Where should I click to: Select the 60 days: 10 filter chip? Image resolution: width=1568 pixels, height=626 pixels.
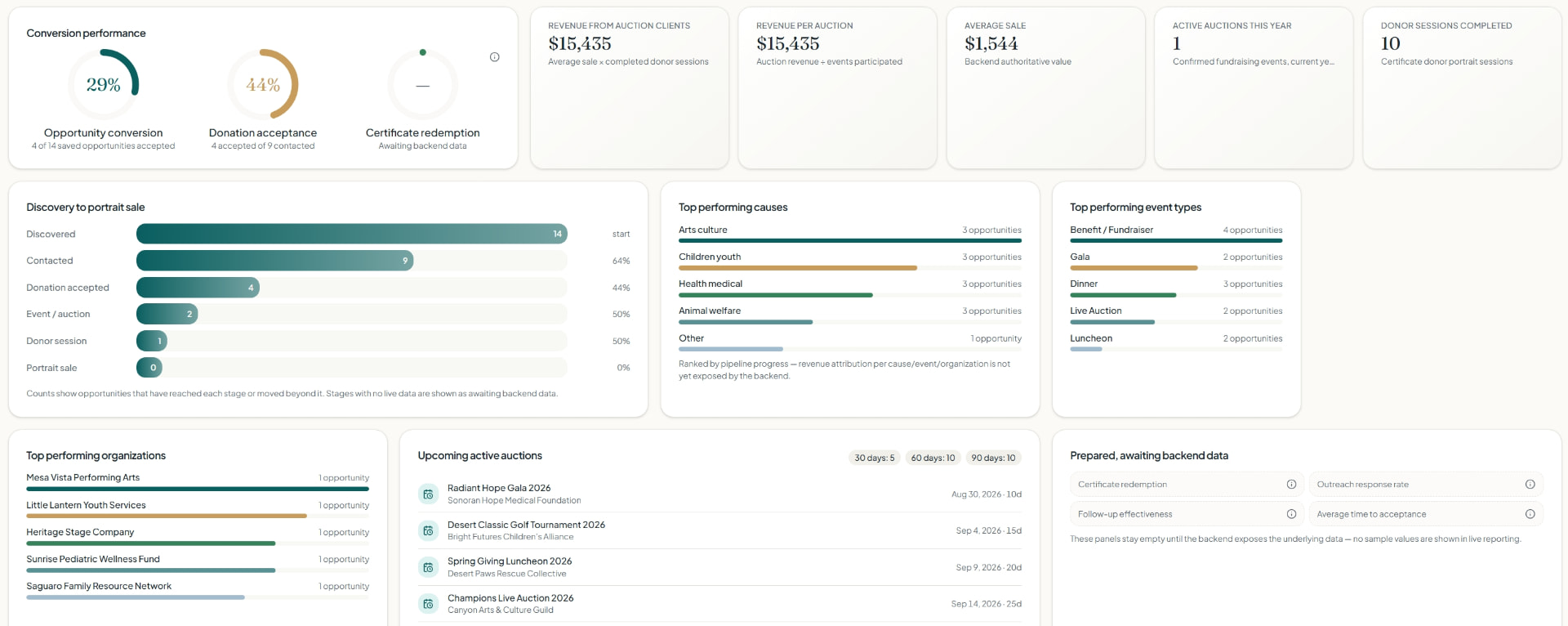click(x=933, y=458)
